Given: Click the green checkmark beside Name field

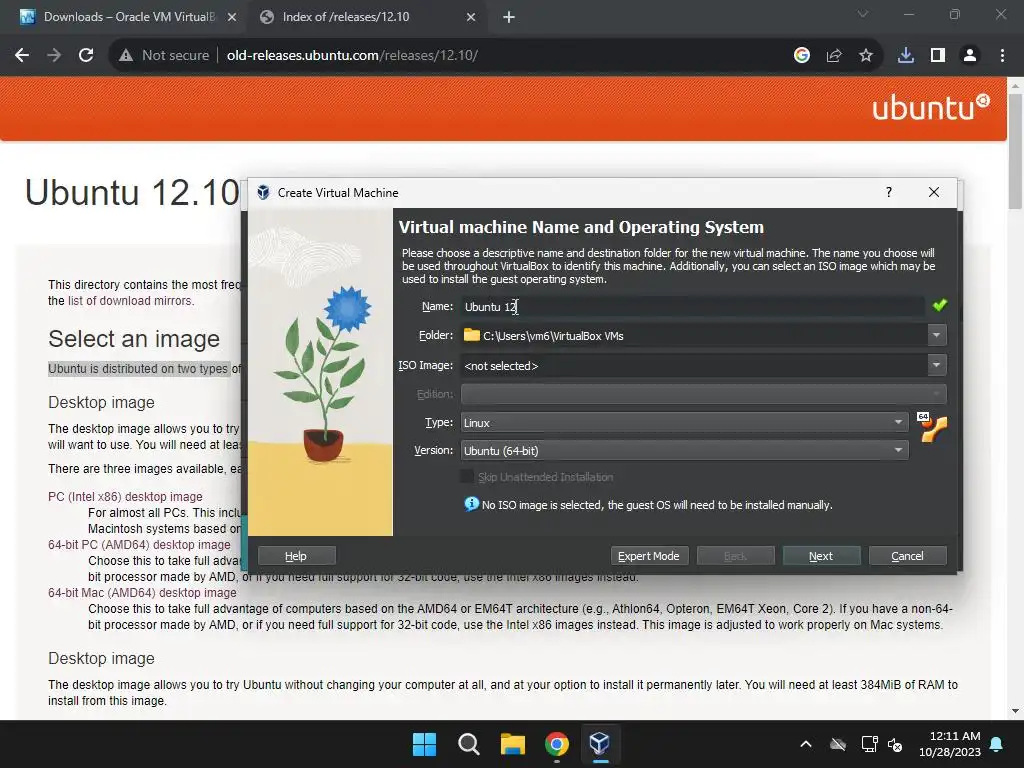Looking at the screenshot, I should 939,305.
